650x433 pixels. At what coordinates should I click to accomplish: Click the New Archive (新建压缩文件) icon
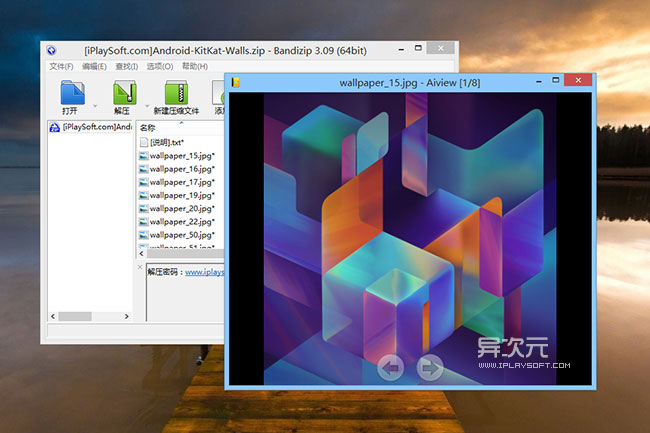176,93
